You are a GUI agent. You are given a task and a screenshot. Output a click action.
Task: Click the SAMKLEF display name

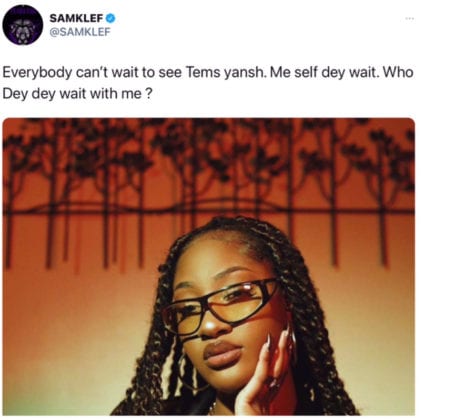pos(77,18)
